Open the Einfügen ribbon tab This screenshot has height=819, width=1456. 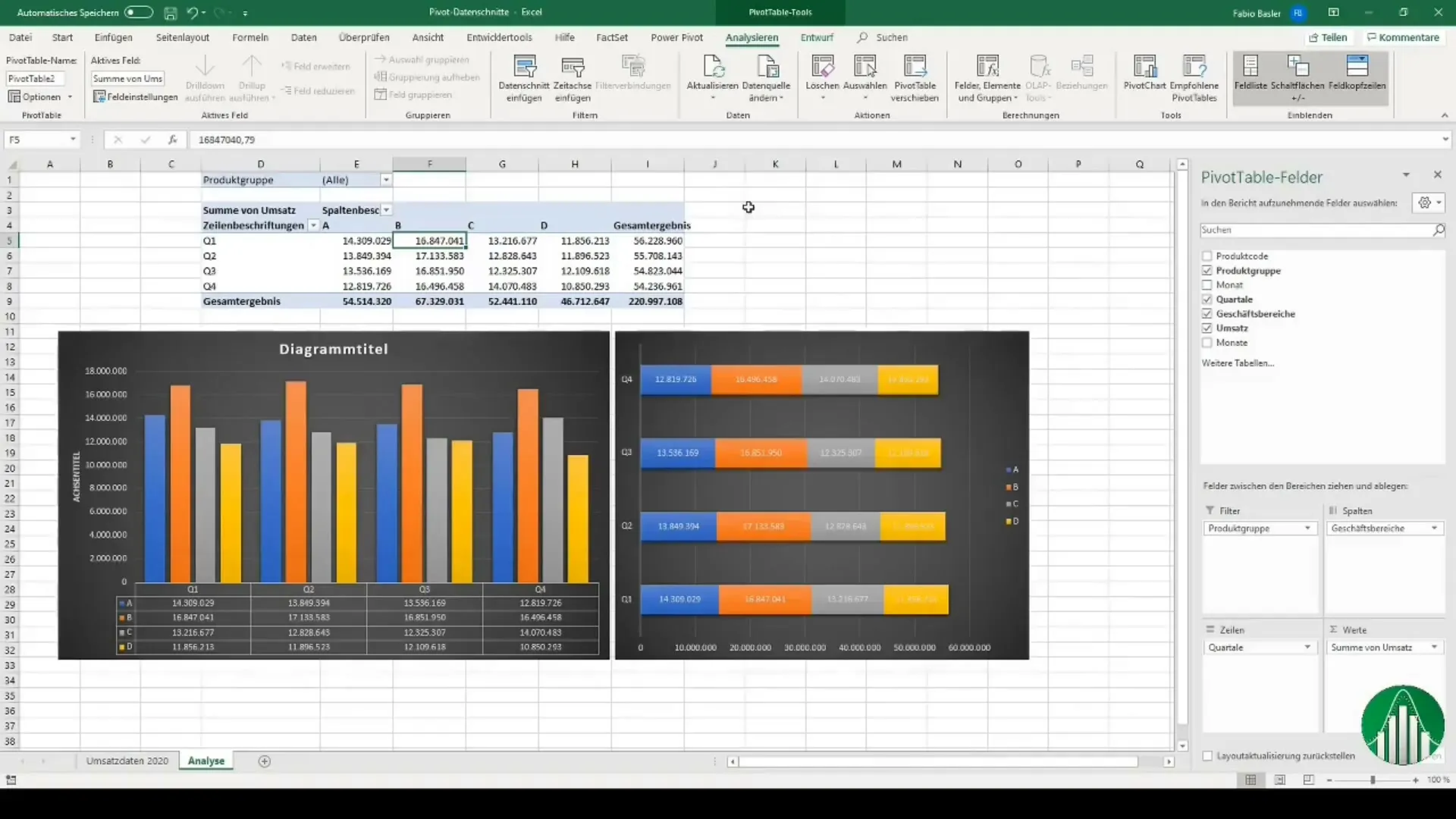(x=113, y=37)
